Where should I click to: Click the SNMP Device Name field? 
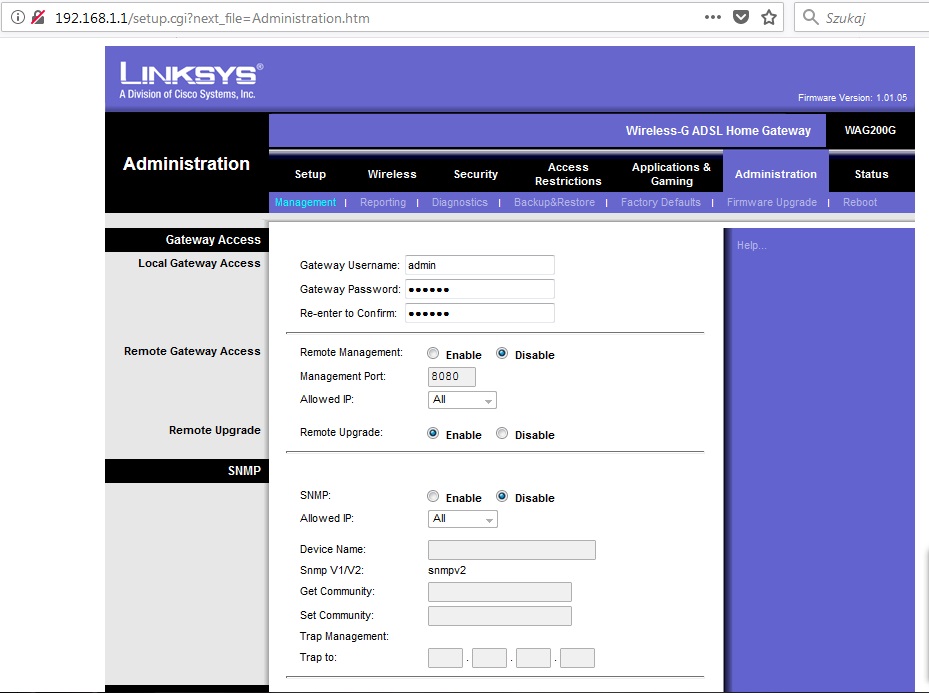point(512,550)
